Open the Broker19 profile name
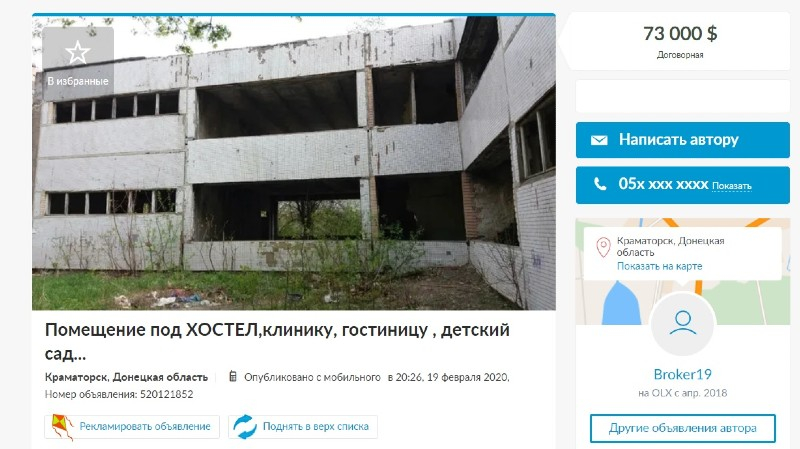 pyautogui.click(x=683, y=375)
